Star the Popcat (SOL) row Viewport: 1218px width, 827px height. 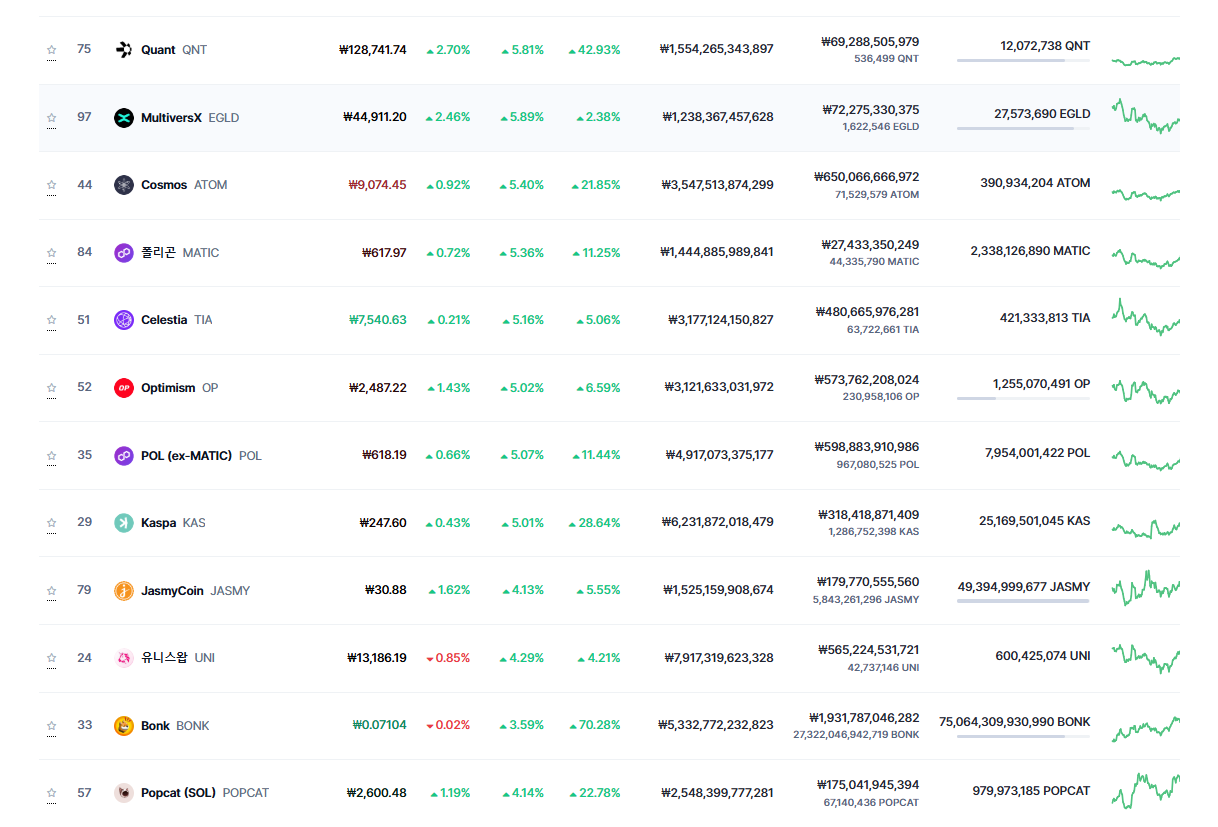51,793
